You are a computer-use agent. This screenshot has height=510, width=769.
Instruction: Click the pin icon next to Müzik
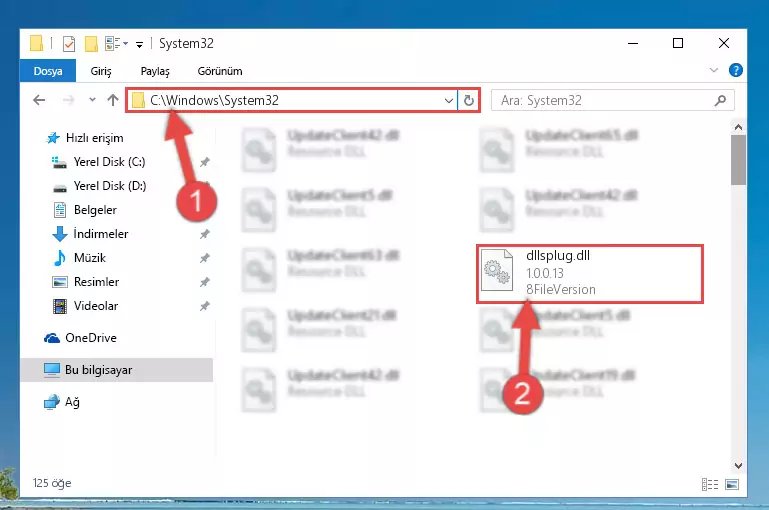tap(205, 258)
